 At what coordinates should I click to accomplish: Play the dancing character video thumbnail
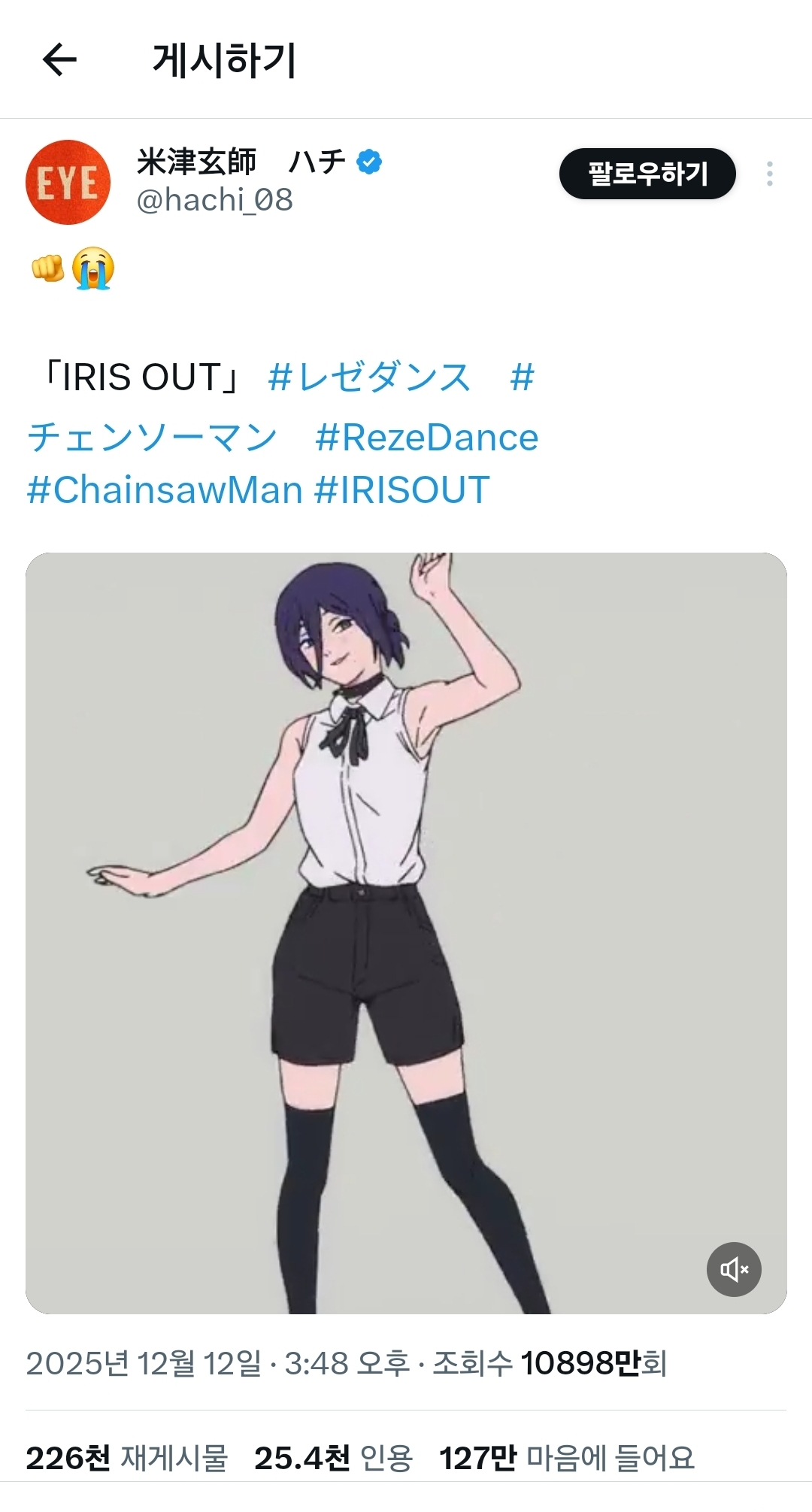[406, 933]
